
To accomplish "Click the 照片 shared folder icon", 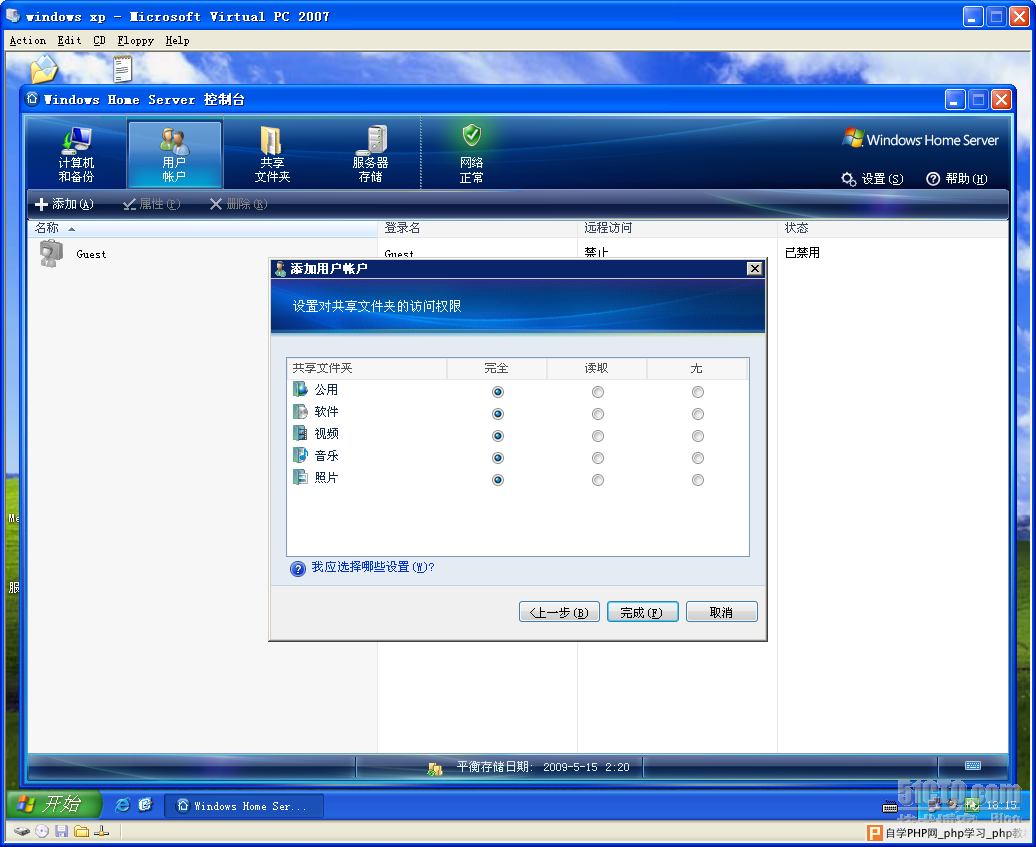I will click(x=301, y=477).
